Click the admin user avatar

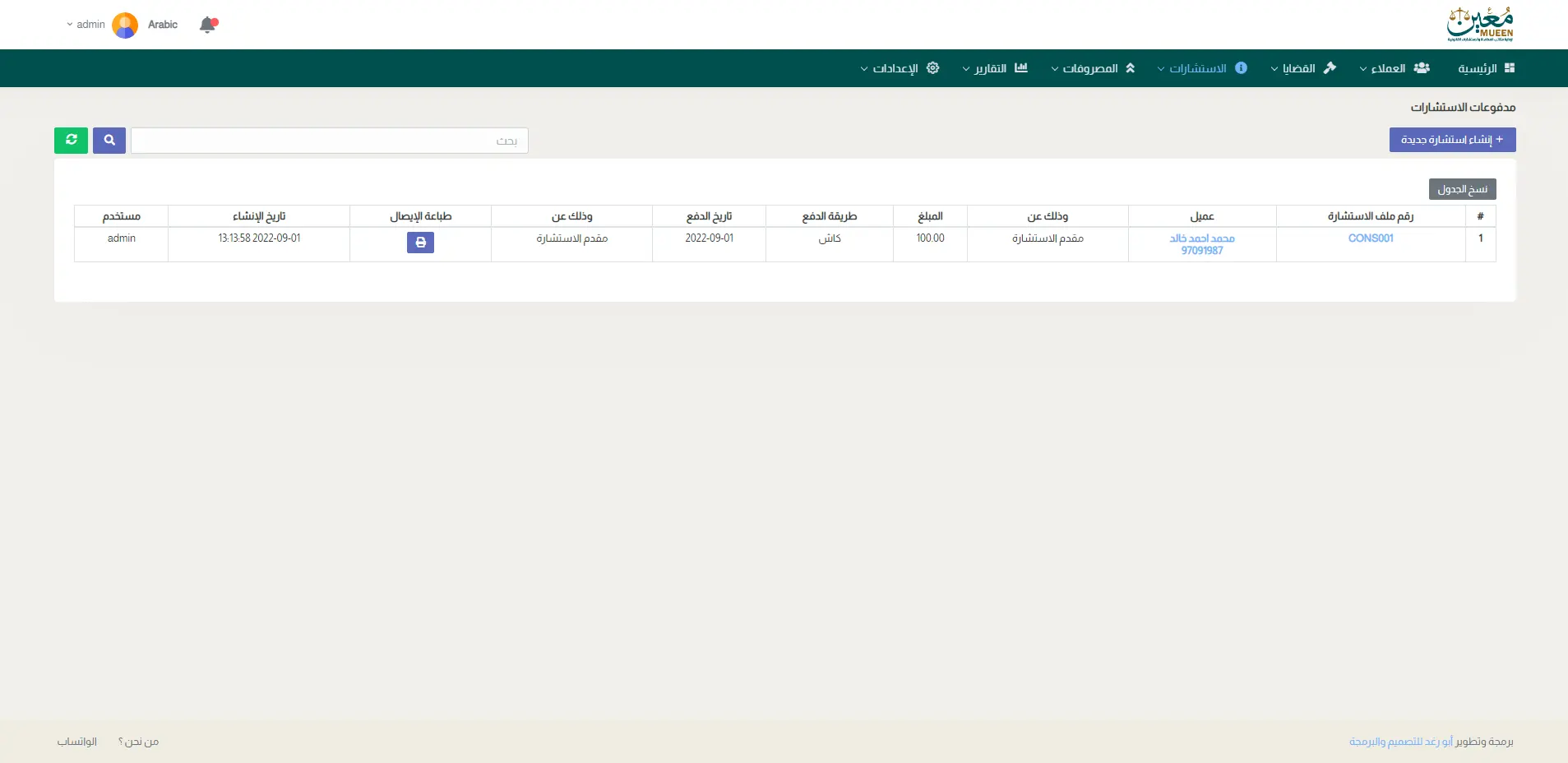pos(125,25)
